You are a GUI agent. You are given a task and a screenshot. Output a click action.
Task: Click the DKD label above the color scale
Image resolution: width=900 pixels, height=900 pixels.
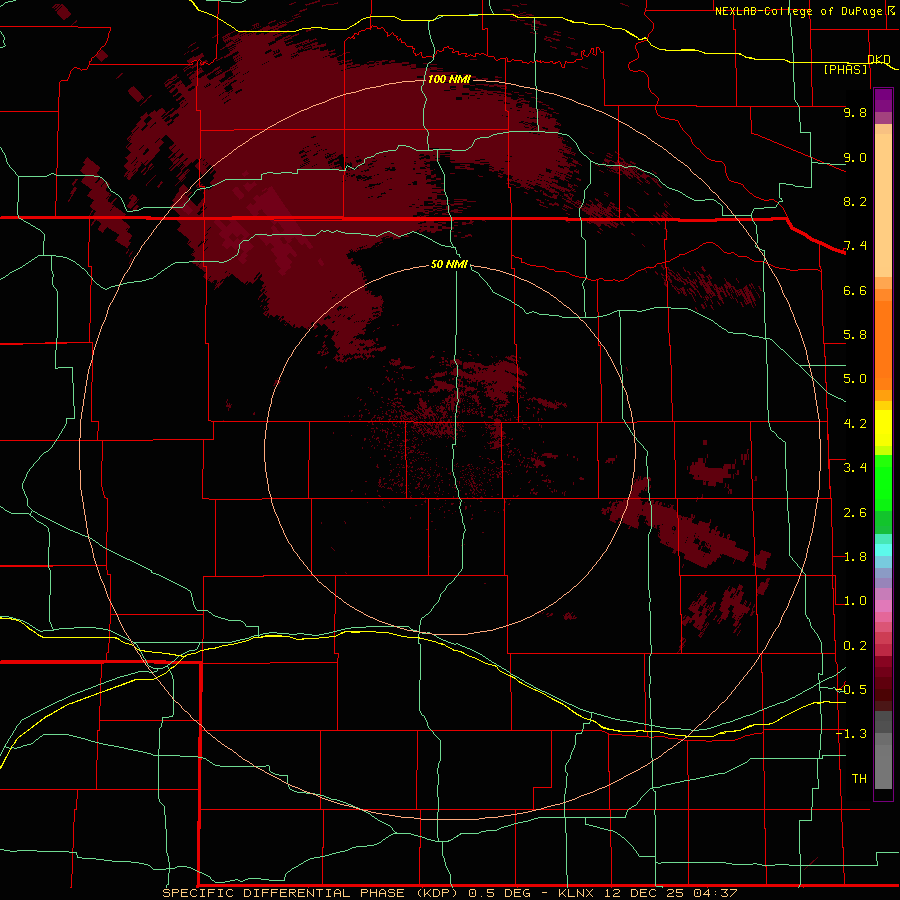pos(879,59)
